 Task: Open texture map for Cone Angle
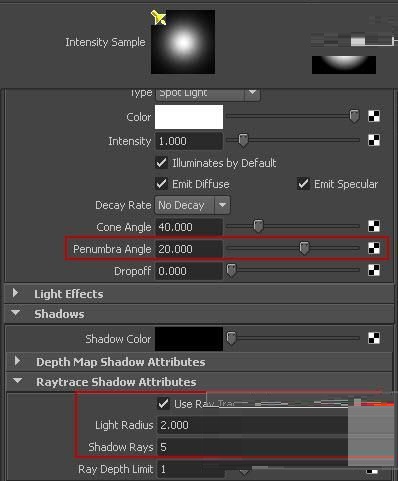tap(374, 226)
